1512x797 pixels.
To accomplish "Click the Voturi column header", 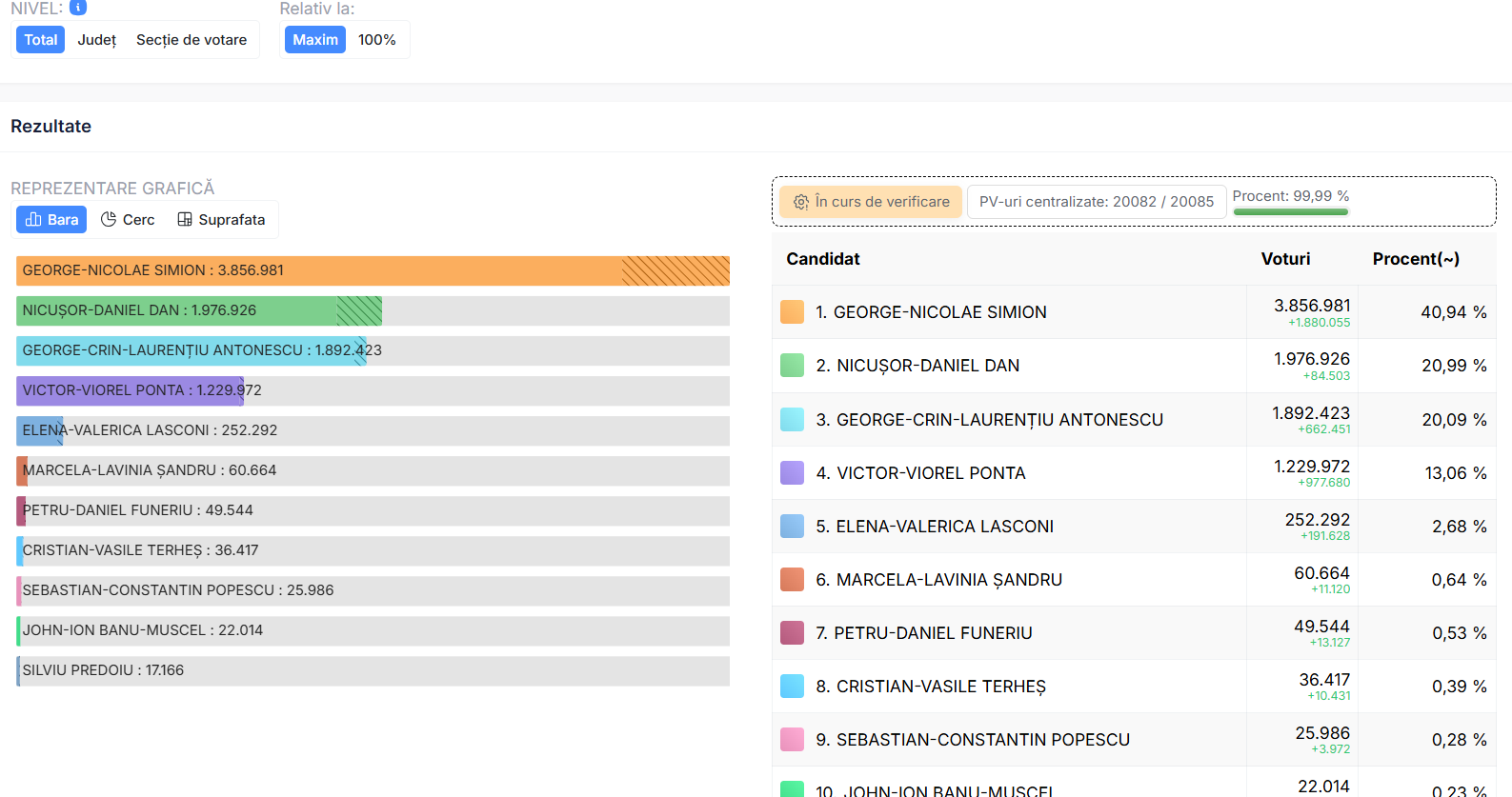I will point(1285,259).
